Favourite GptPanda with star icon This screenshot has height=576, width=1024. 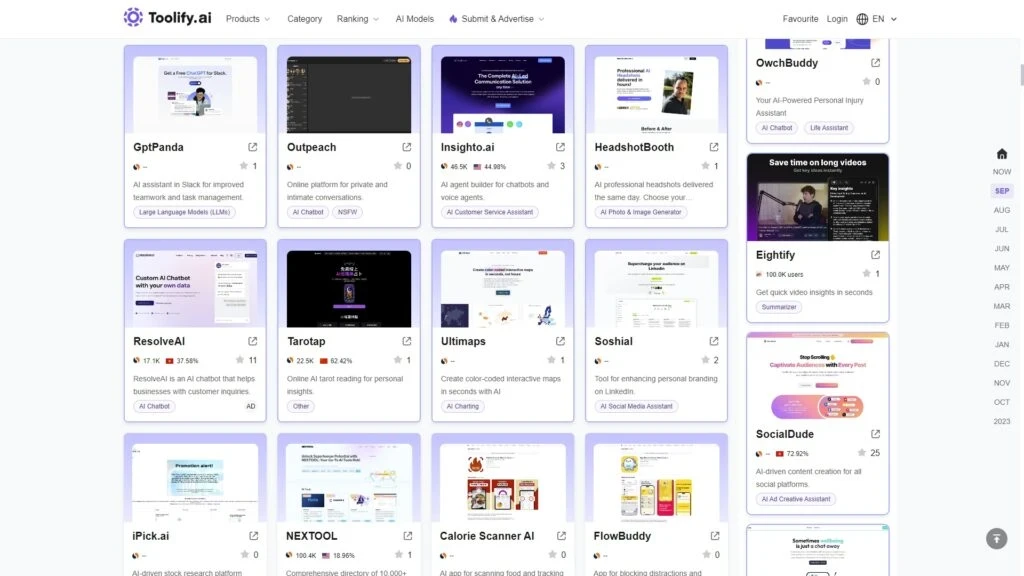click(244, 166)
